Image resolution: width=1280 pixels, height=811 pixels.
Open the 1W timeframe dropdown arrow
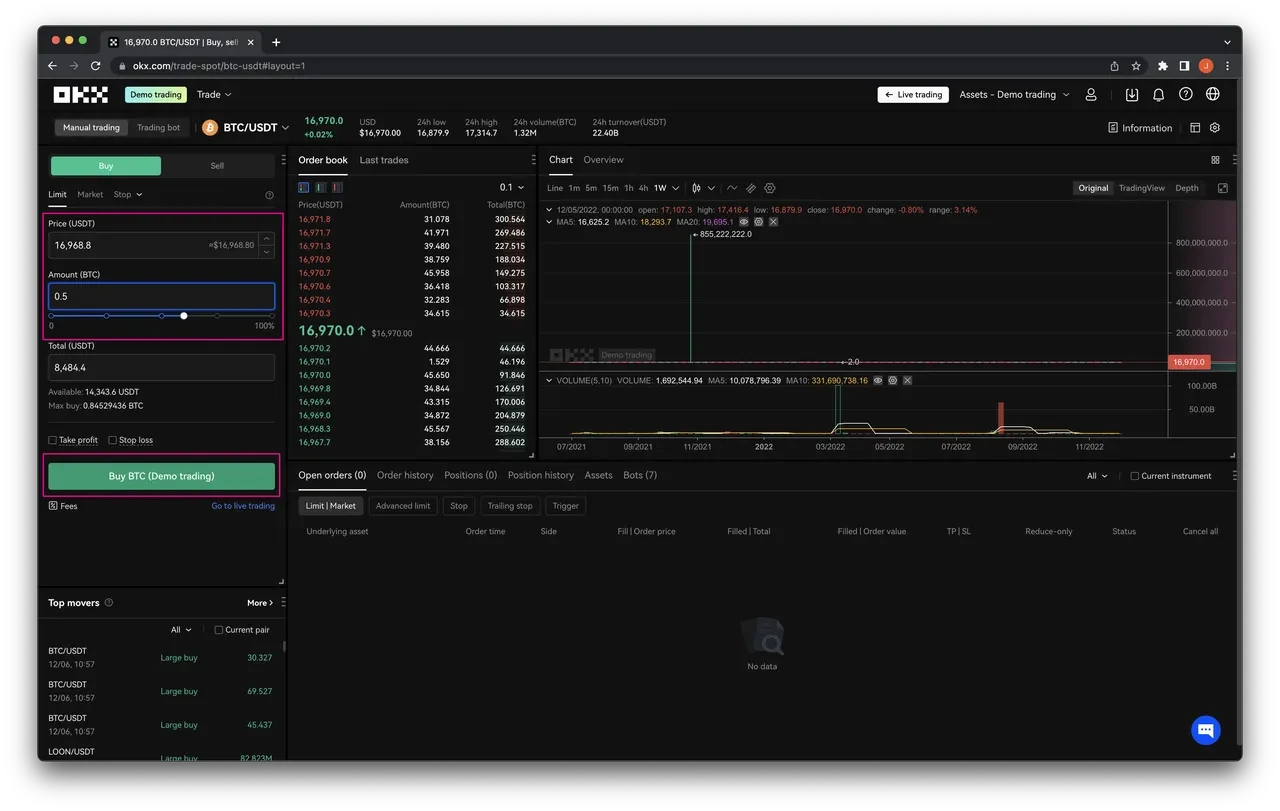[x=676, y=188]
